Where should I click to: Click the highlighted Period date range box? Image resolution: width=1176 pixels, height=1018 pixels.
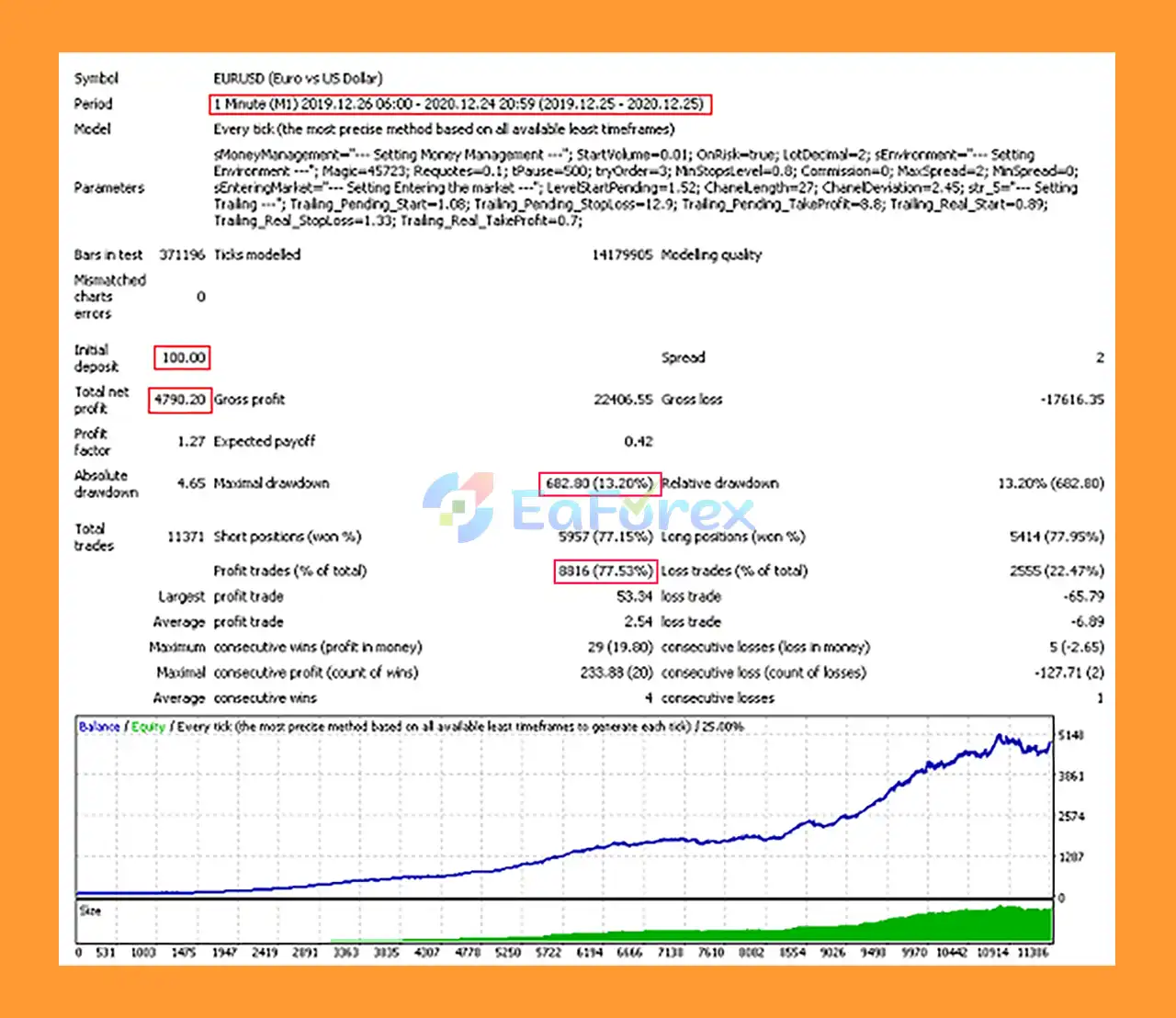coord(459,104)
